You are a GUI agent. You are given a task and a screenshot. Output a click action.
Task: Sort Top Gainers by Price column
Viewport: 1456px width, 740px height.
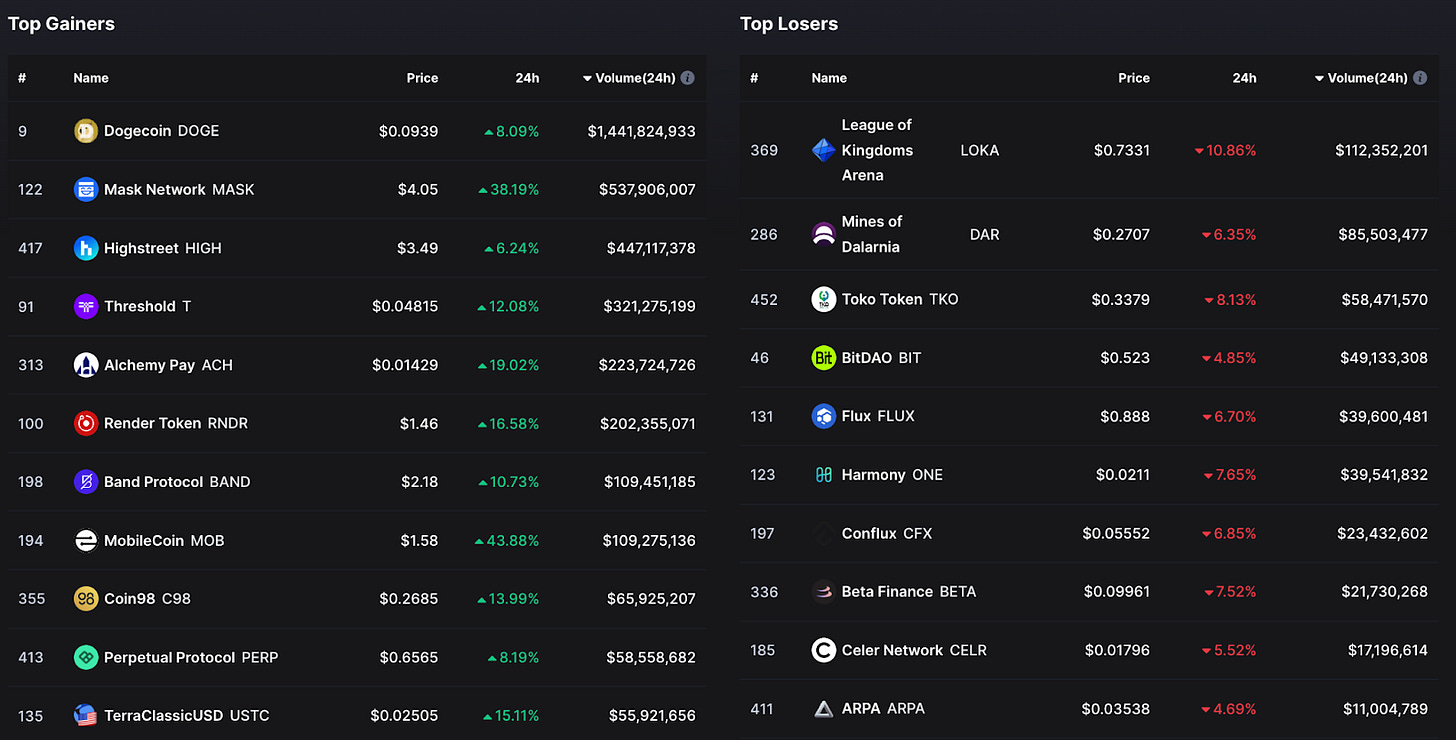click(422, 78)
